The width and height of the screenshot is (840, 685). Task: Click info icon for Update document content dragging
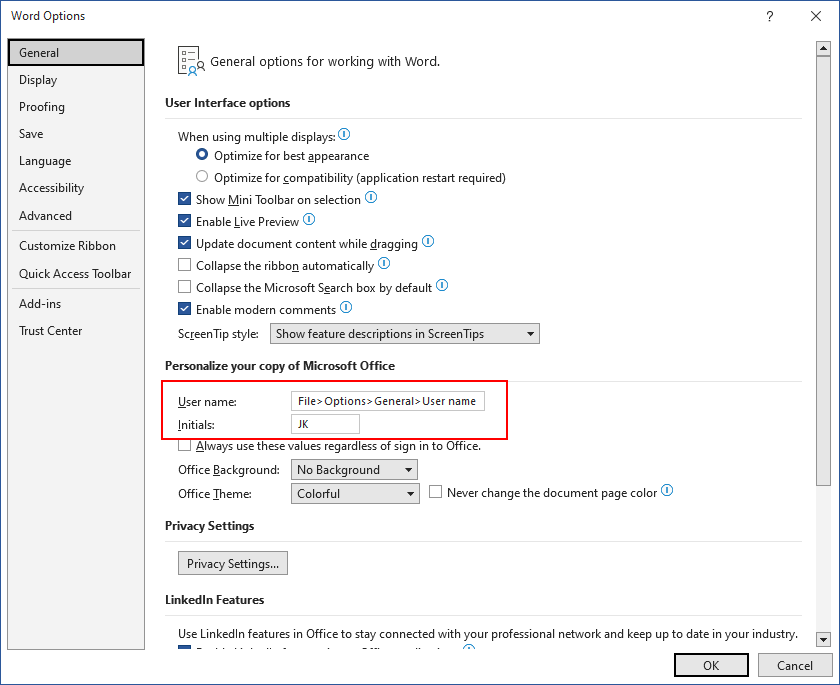(x=428, y=242)
